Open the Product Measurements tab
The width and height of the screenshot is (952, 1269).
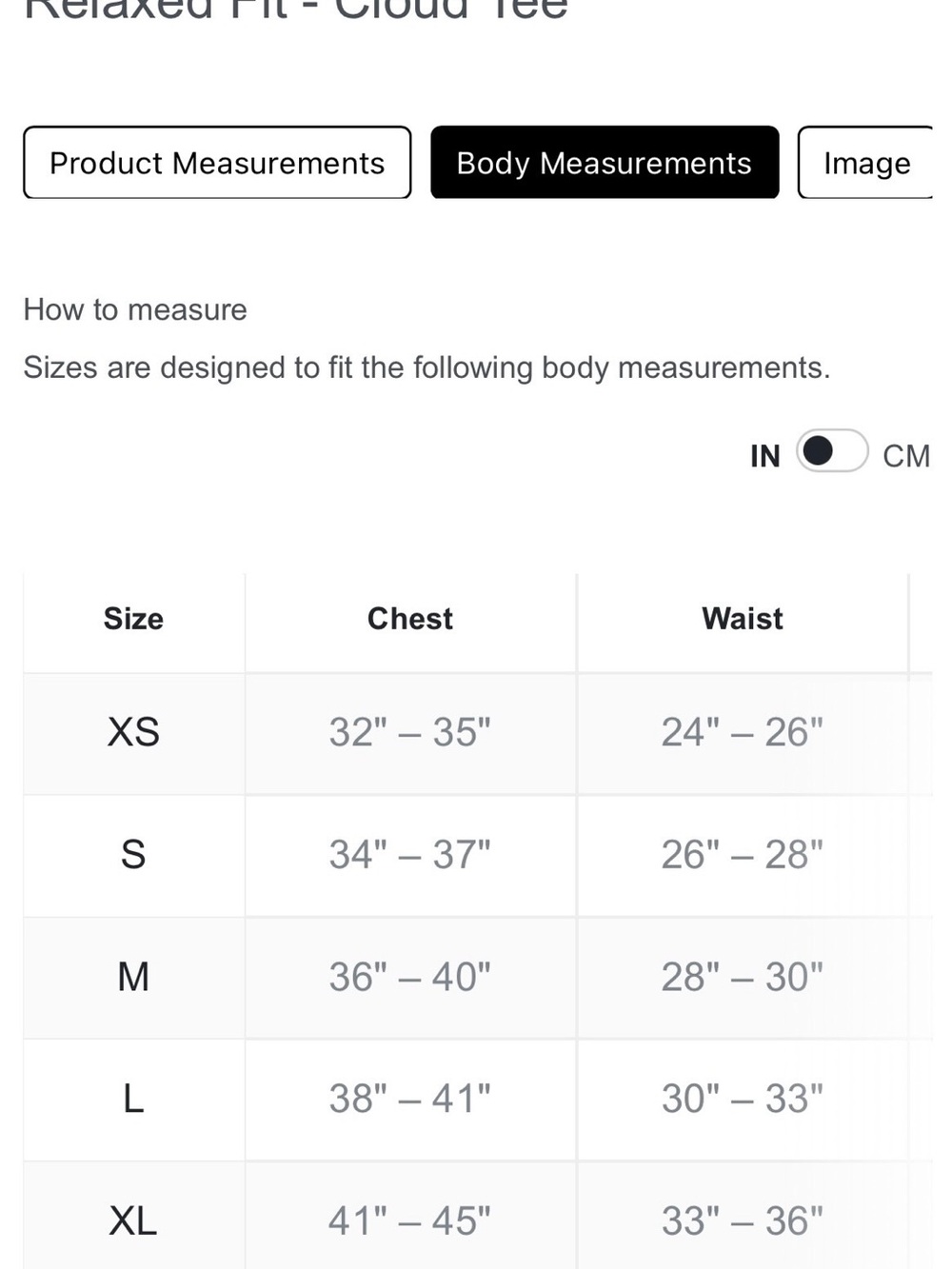[x=217, y=163]
